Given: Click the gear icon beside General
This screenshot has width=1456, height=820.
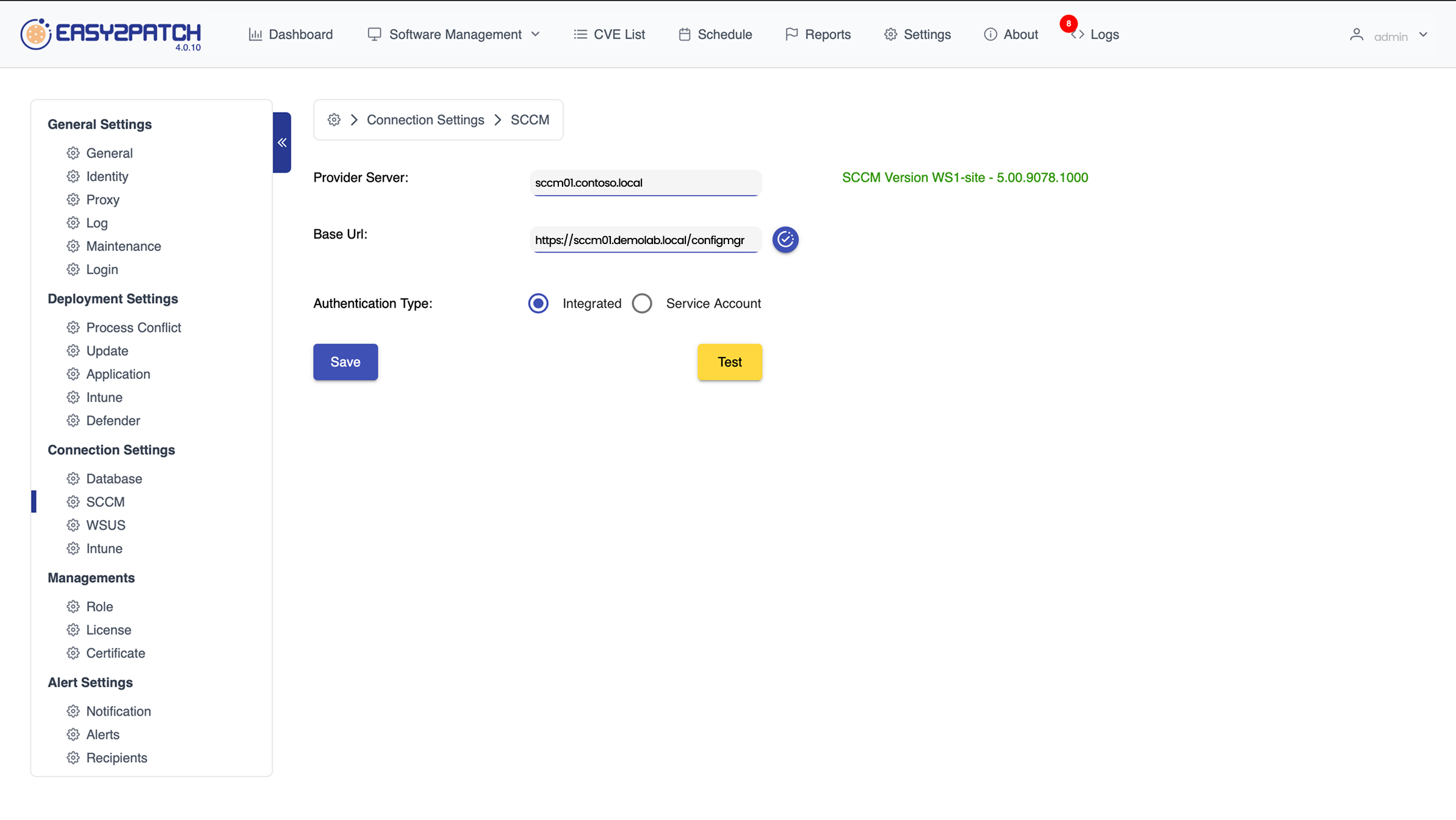Looking at the screenshot, I should (x=73, y=153).
